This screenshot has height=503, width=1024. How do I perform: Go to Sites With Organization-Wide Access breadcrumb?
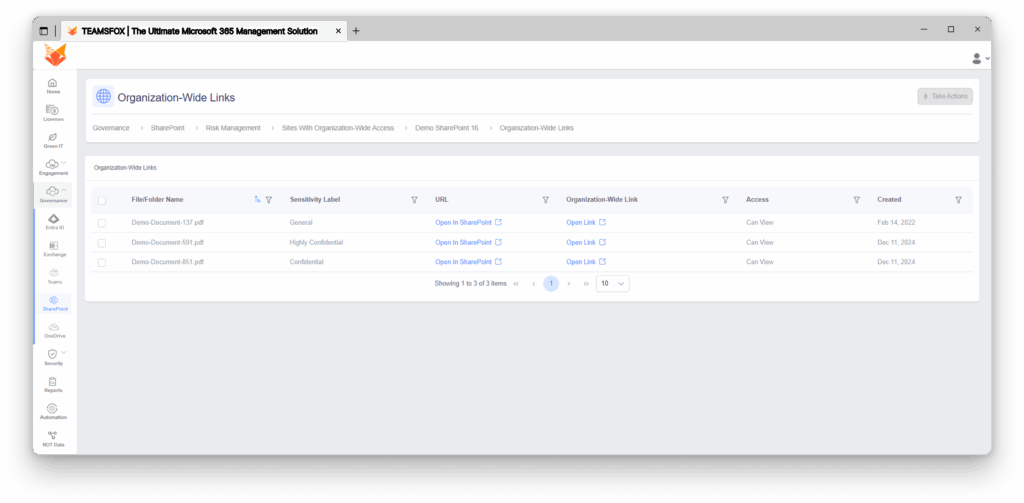(x=338, y=128)
